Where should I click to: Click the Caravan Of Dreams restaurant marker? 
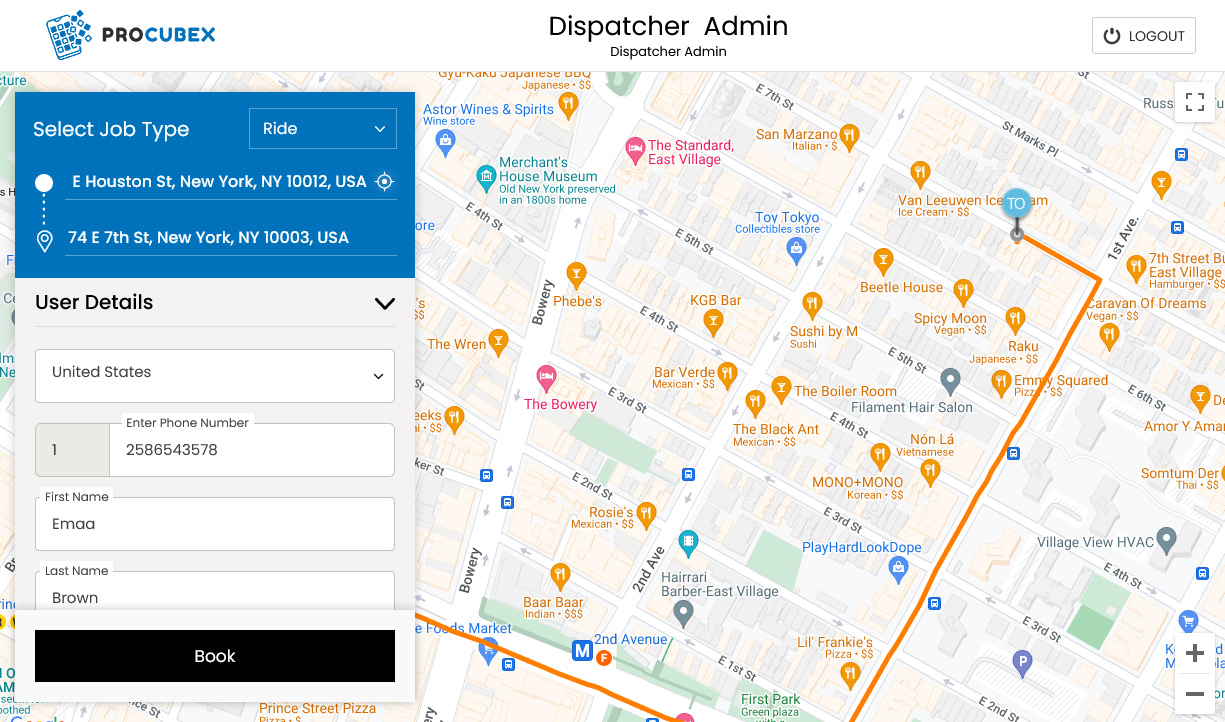[x=1108, y=335]
